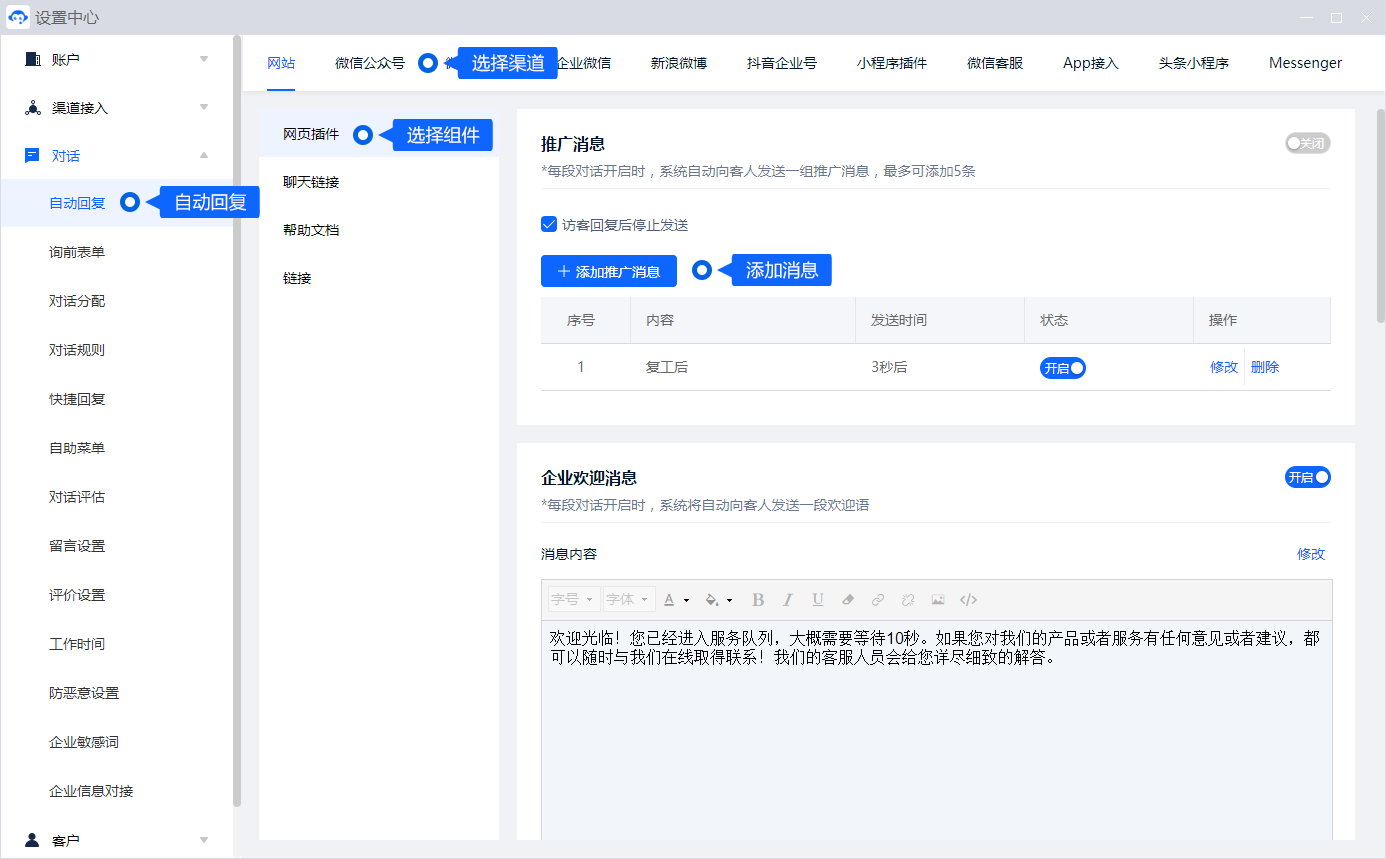Click the unlink icon in the editor
This screenshot has height=859, width=1386.
point(908,600)
